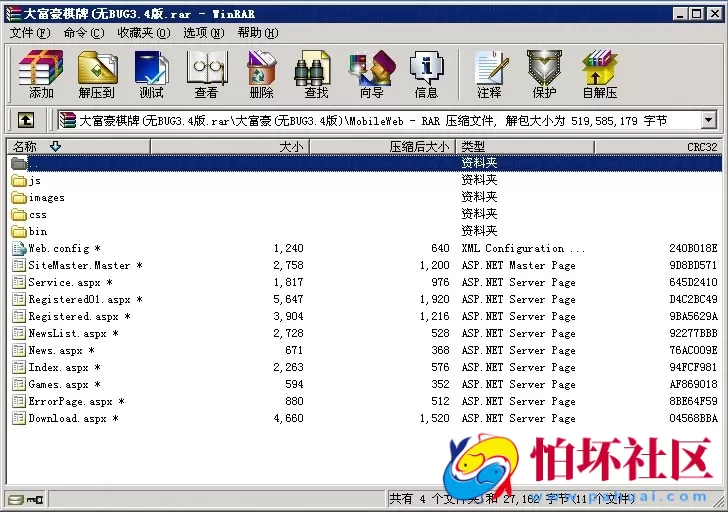Open the File (文件) menu
The image size is (728, 512).
pos(30,33)
